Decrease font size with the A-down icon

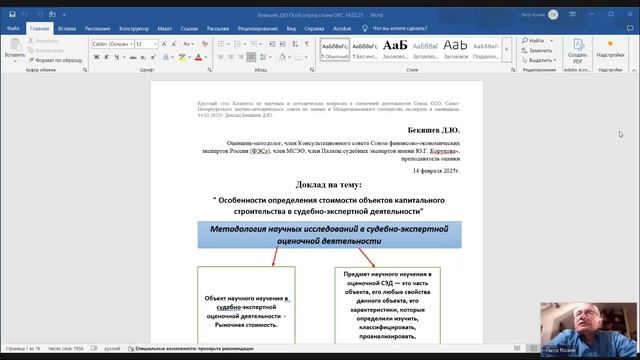[174, 44]
